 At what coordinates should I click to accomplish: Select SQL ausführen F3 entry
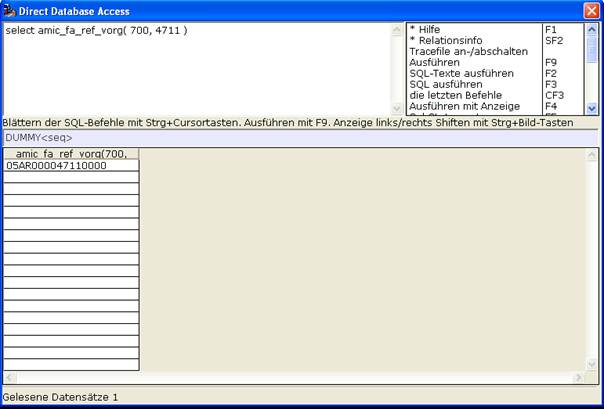click(495, 84)
